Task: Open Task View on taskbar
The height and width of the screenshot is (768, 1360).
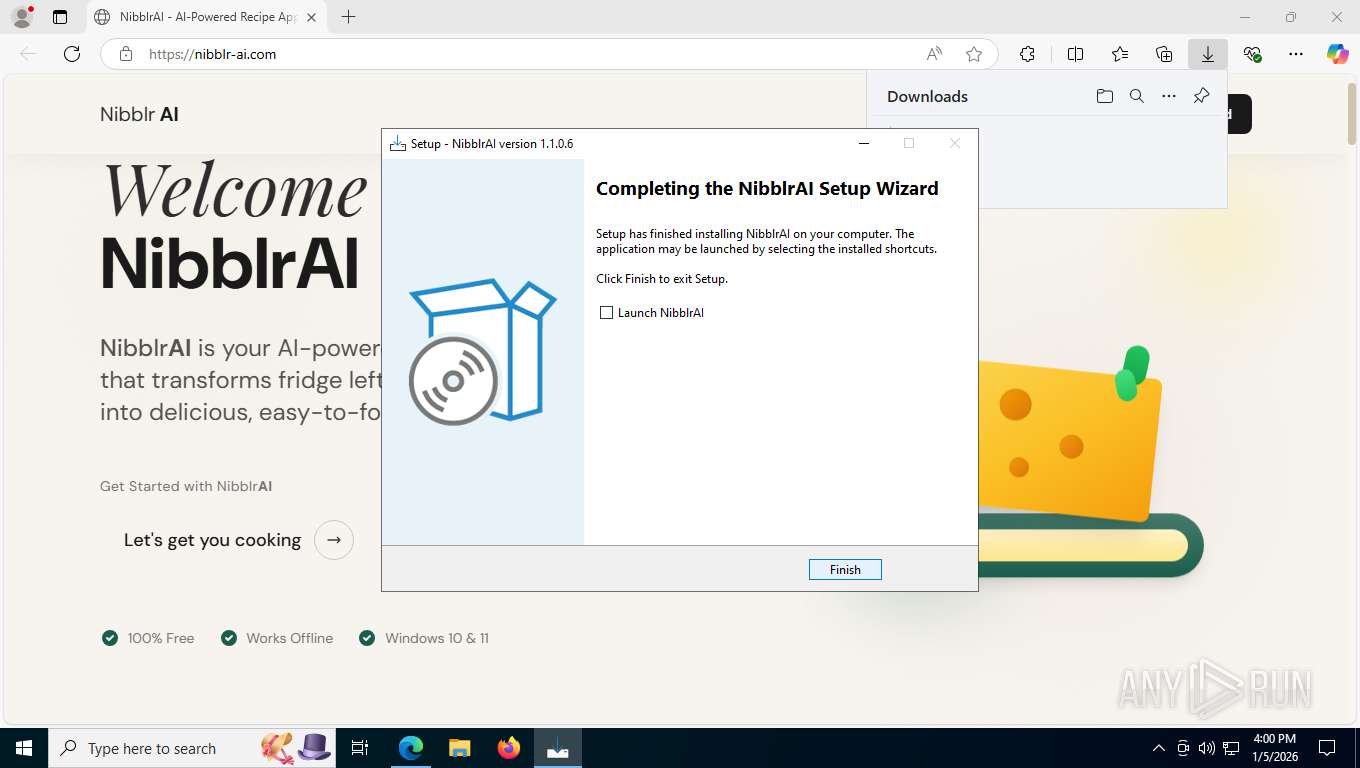Action: [361, 748]
